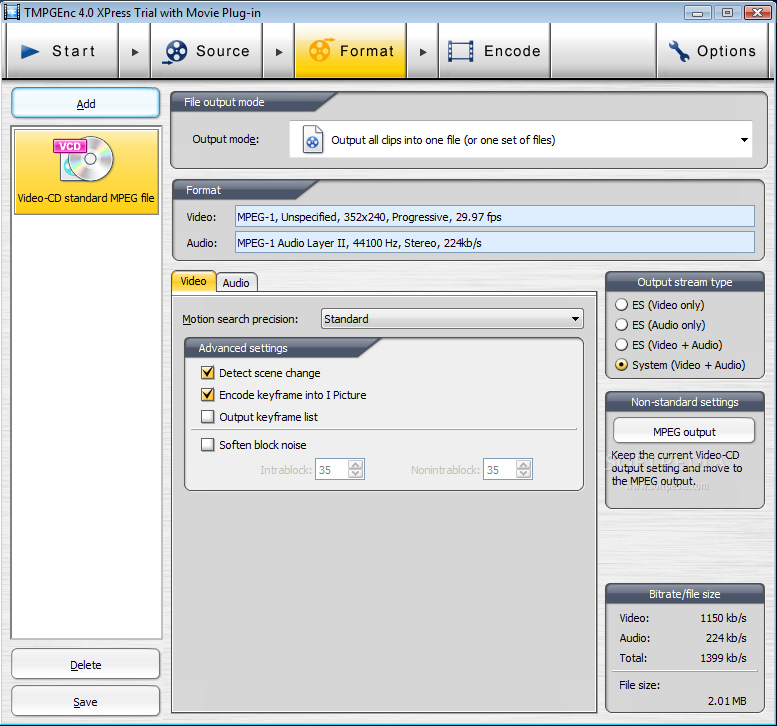Expand the Motion search precision dropdown

tap(452, 319)
